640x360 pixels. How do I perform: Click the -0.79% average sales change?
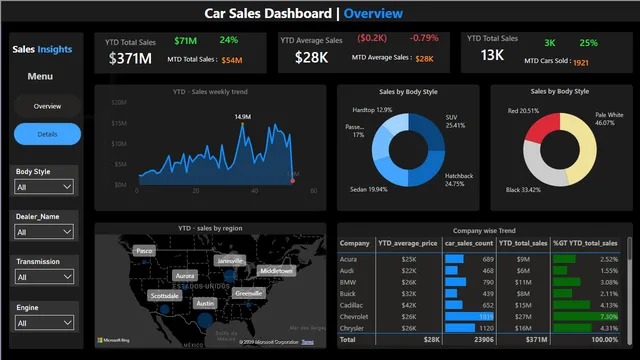(x=424, y=38)
